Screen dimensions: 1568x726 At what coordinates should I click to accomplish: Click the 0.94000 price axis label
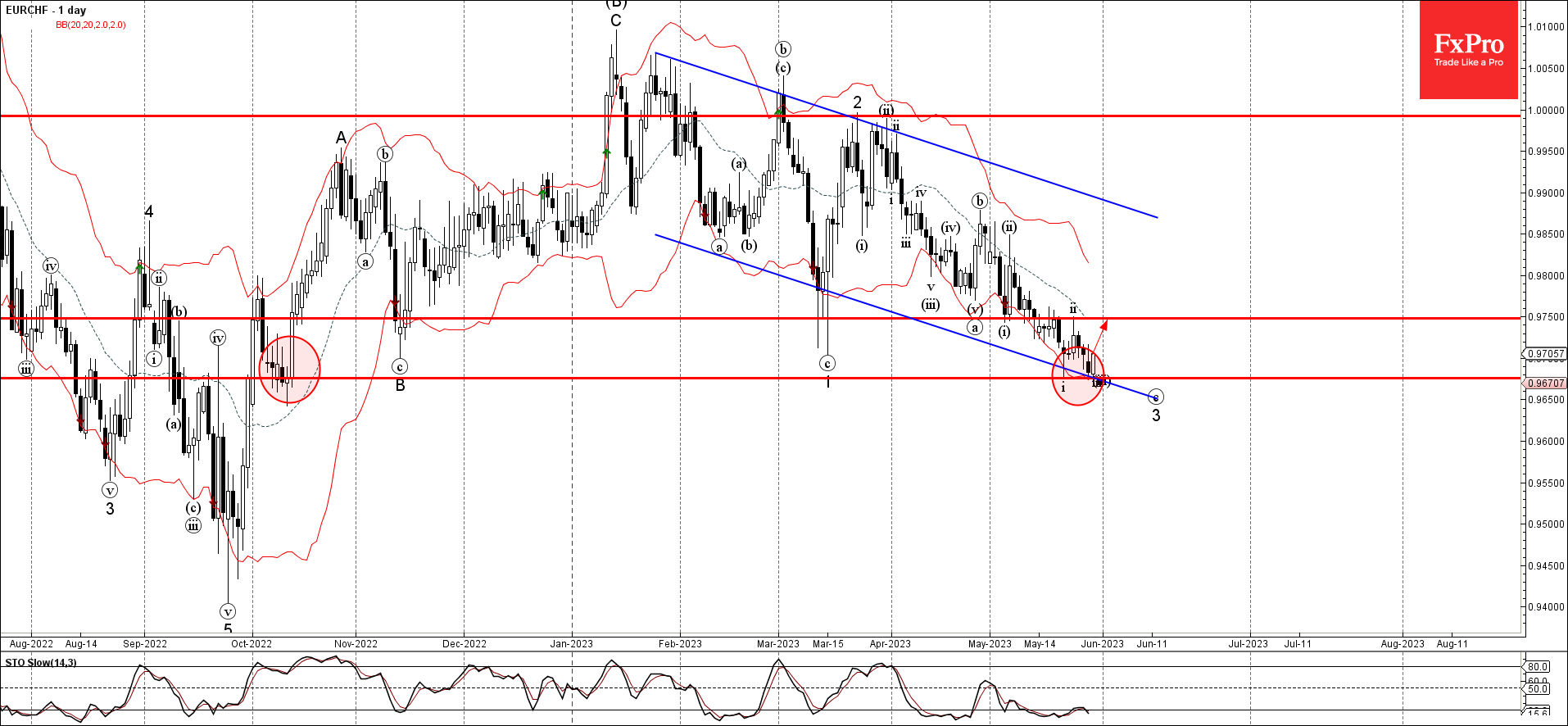click(1546, 608)
